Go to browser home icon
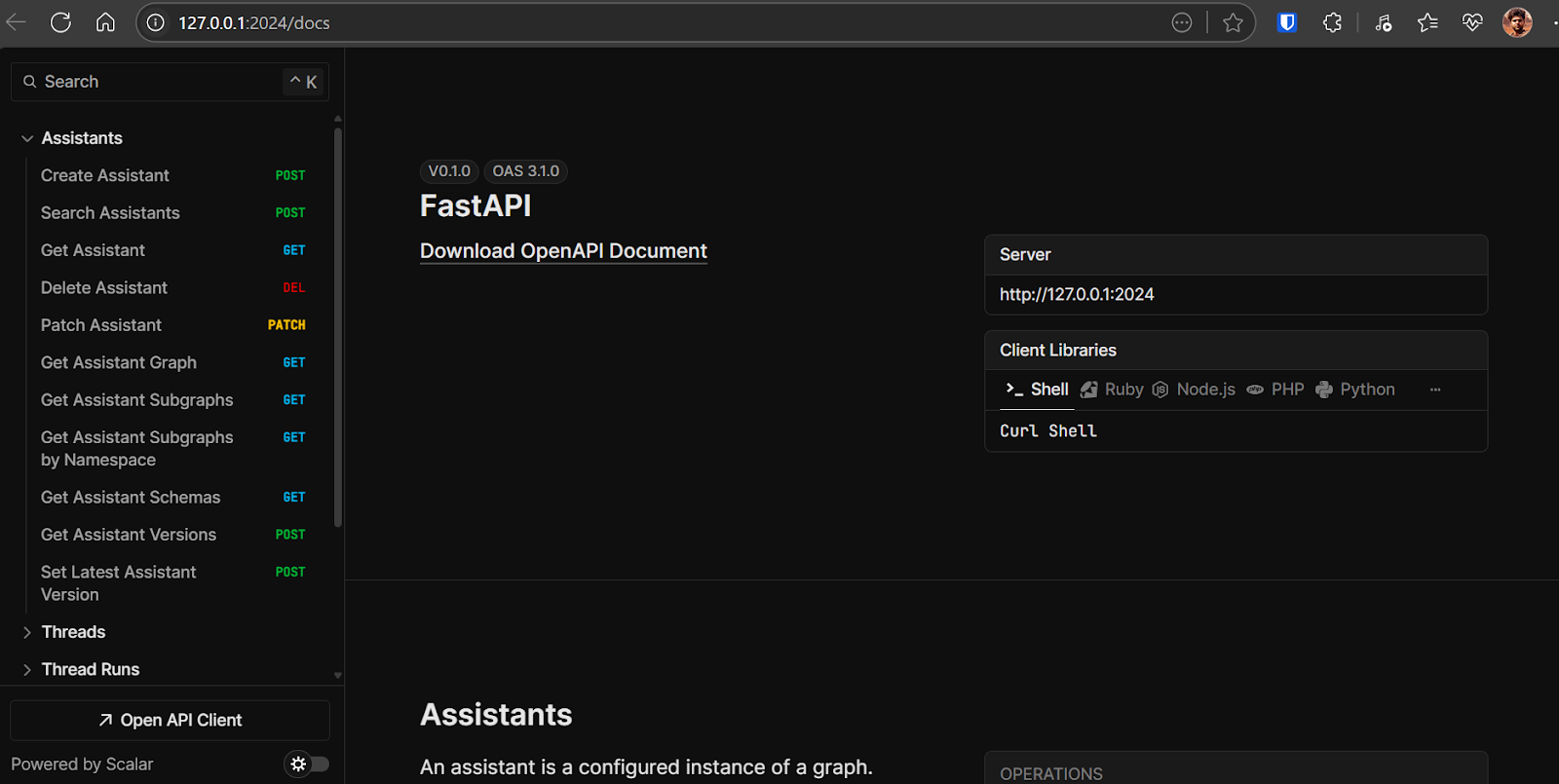The width and height of the screenshot is (1559, 784). point(105,22)
